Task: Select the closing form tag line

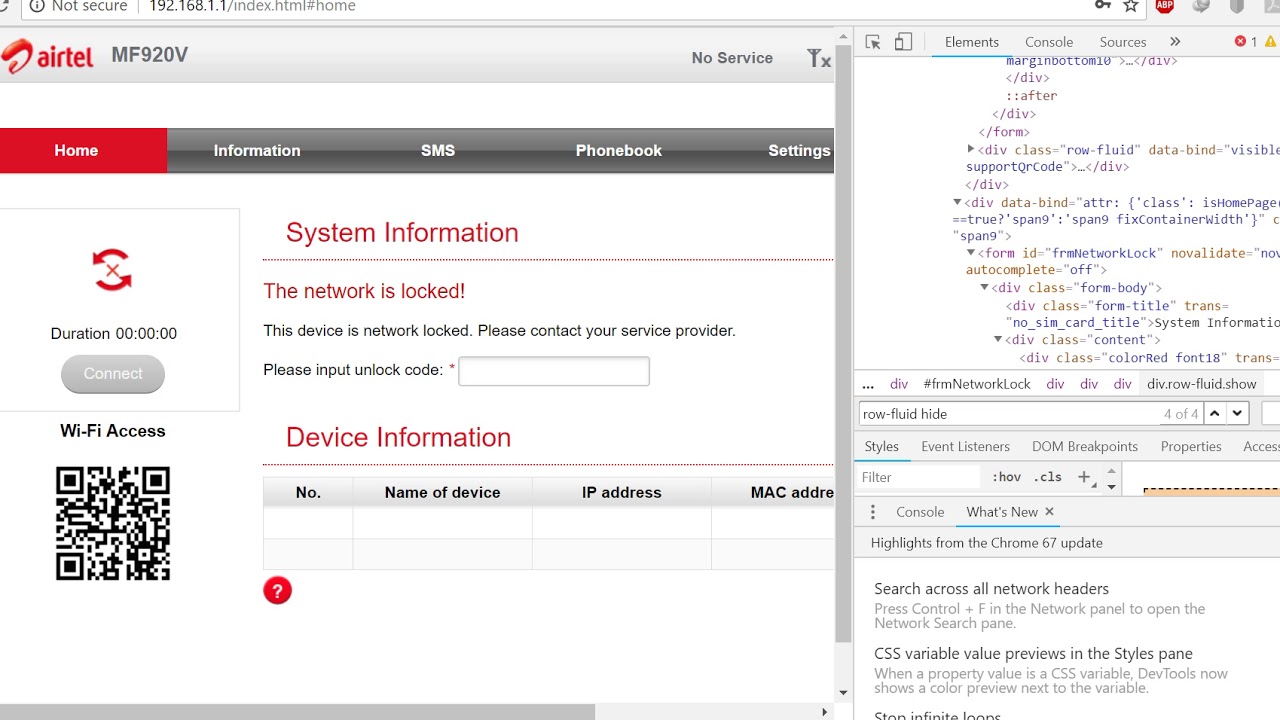Action: (1004, 132)
